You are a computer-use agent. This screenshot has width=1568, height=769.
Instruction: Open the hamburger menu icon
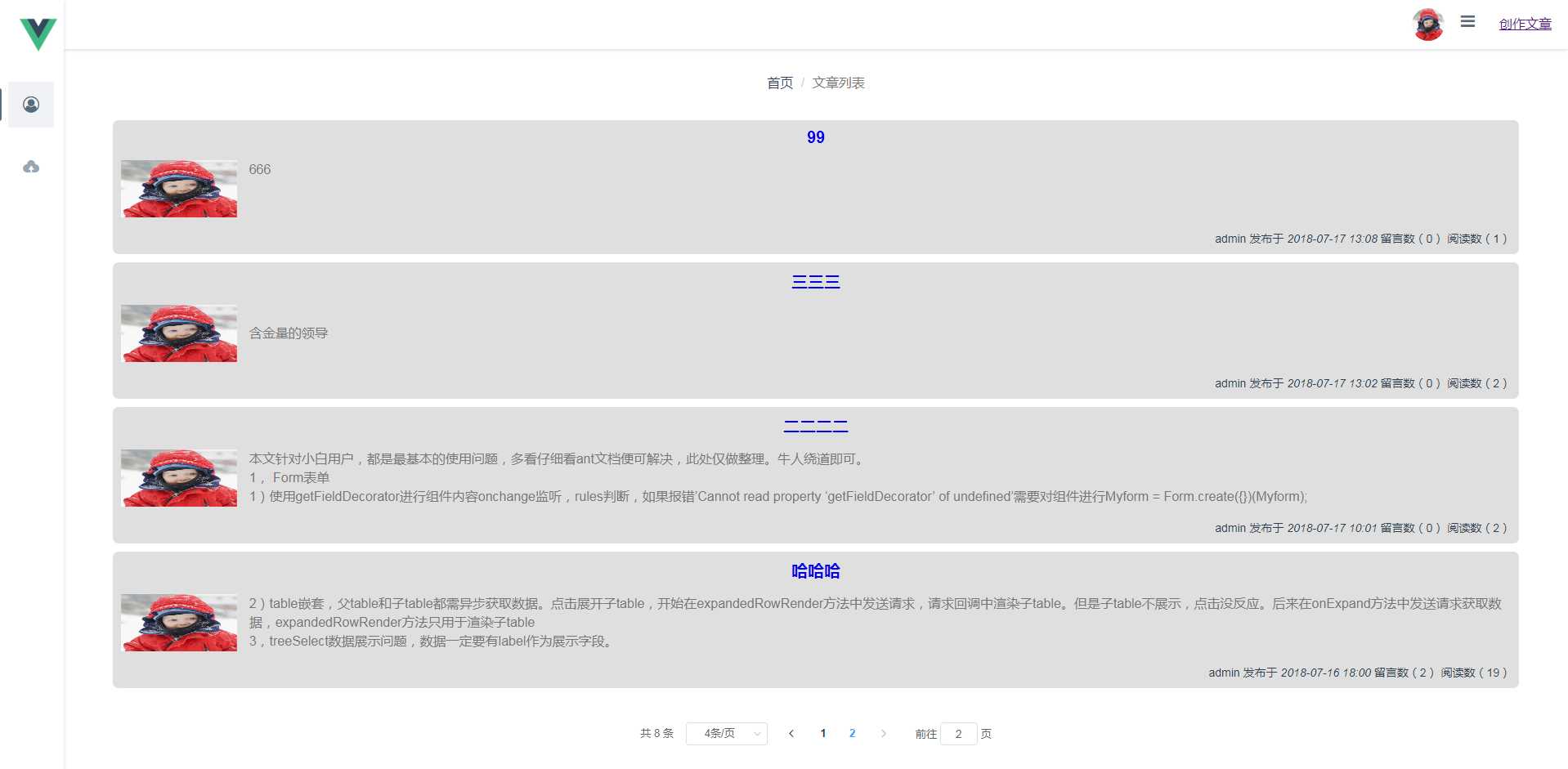(1468, 22)
